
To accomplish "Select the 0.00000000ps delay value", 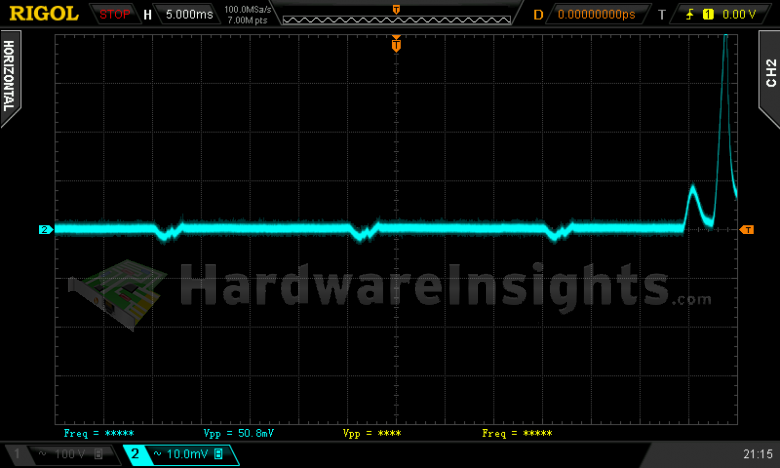I will (596, 15).
